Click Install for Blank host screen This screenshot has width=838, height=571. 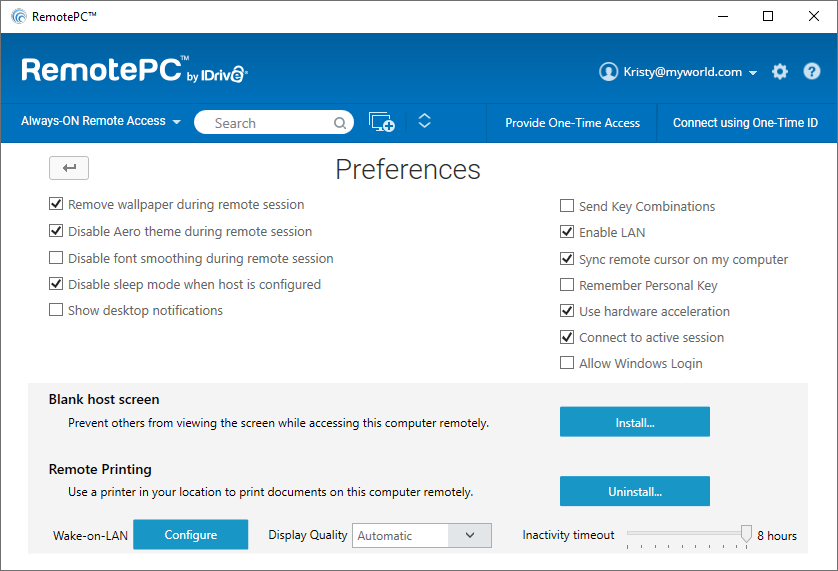[635, 422]
